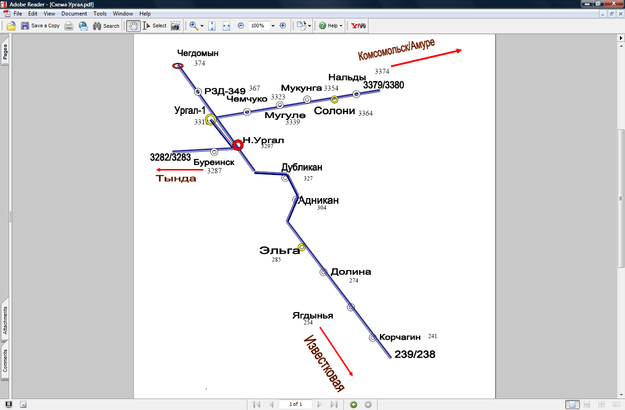Click the Rotate view page icon
Image resolution: width=625 pixels, height=410 pixels.
pos(301,26)
